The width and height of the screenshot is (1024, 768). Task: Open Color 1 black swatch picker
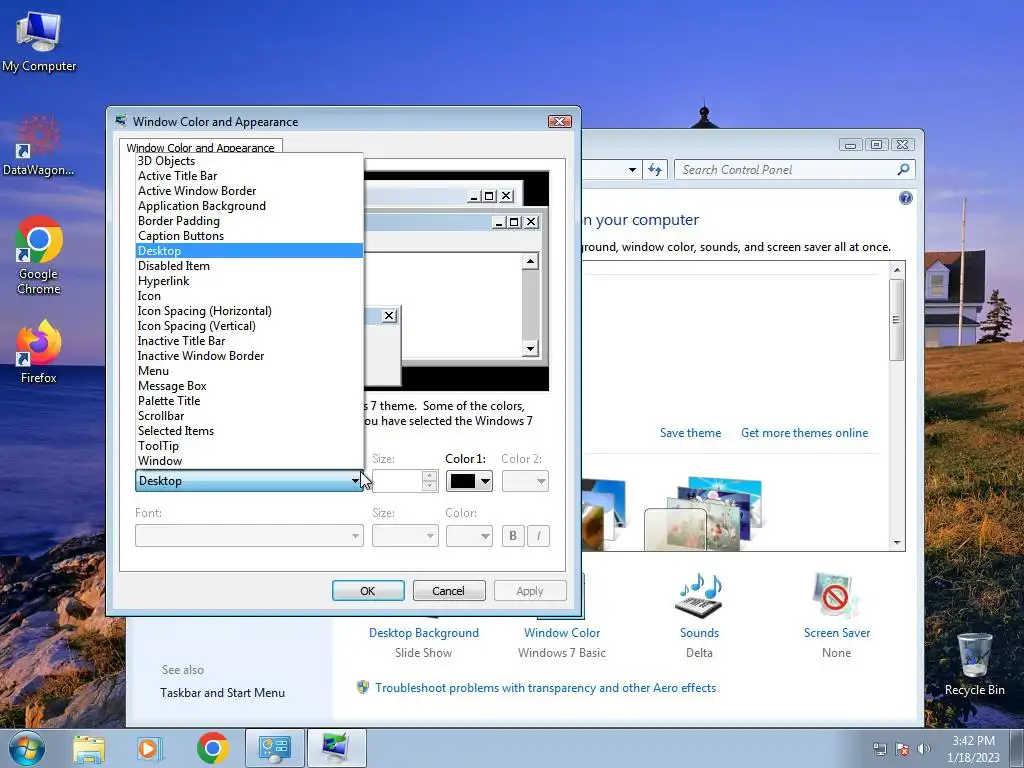(469, 481)
